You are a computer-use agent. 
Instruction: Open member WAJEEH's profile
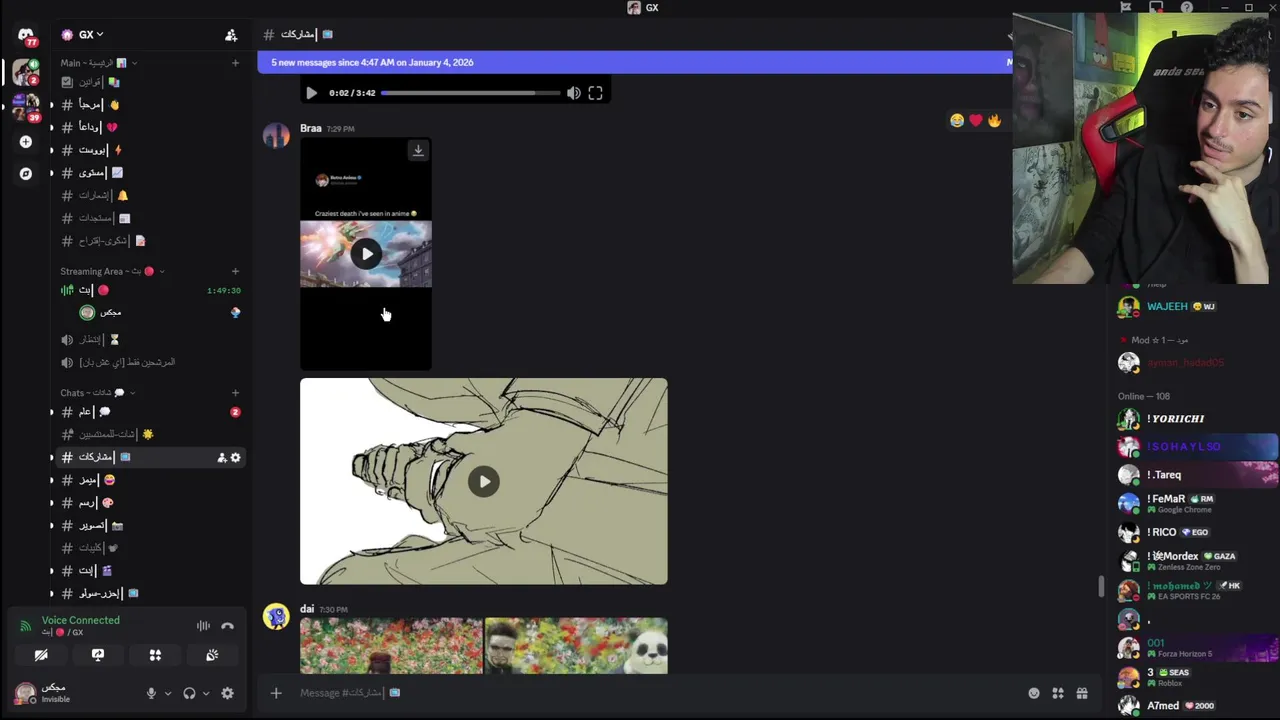click(x=1195, y=307)
